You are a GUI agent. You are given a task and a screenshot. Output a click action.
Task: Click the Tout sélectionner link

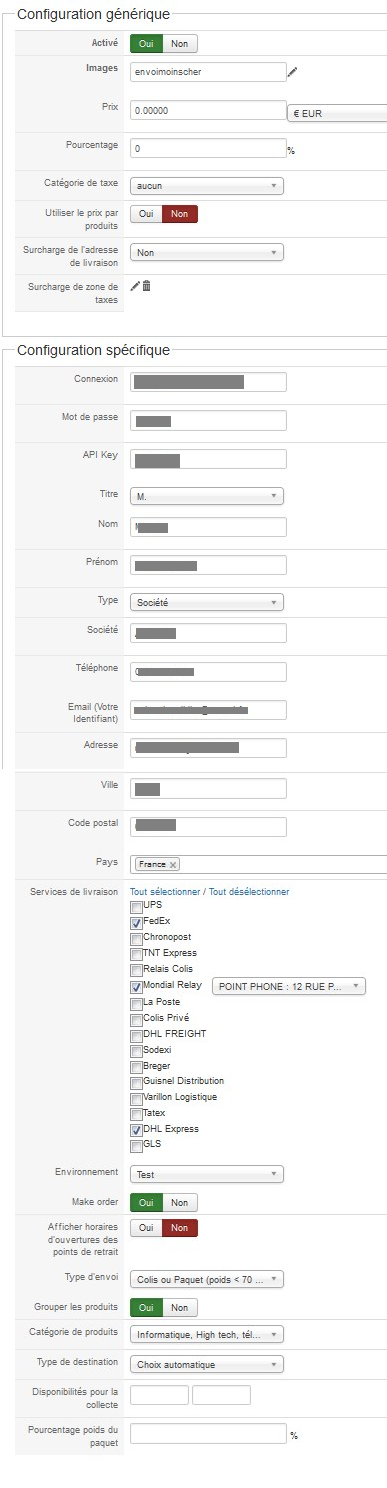coord(166,891)
